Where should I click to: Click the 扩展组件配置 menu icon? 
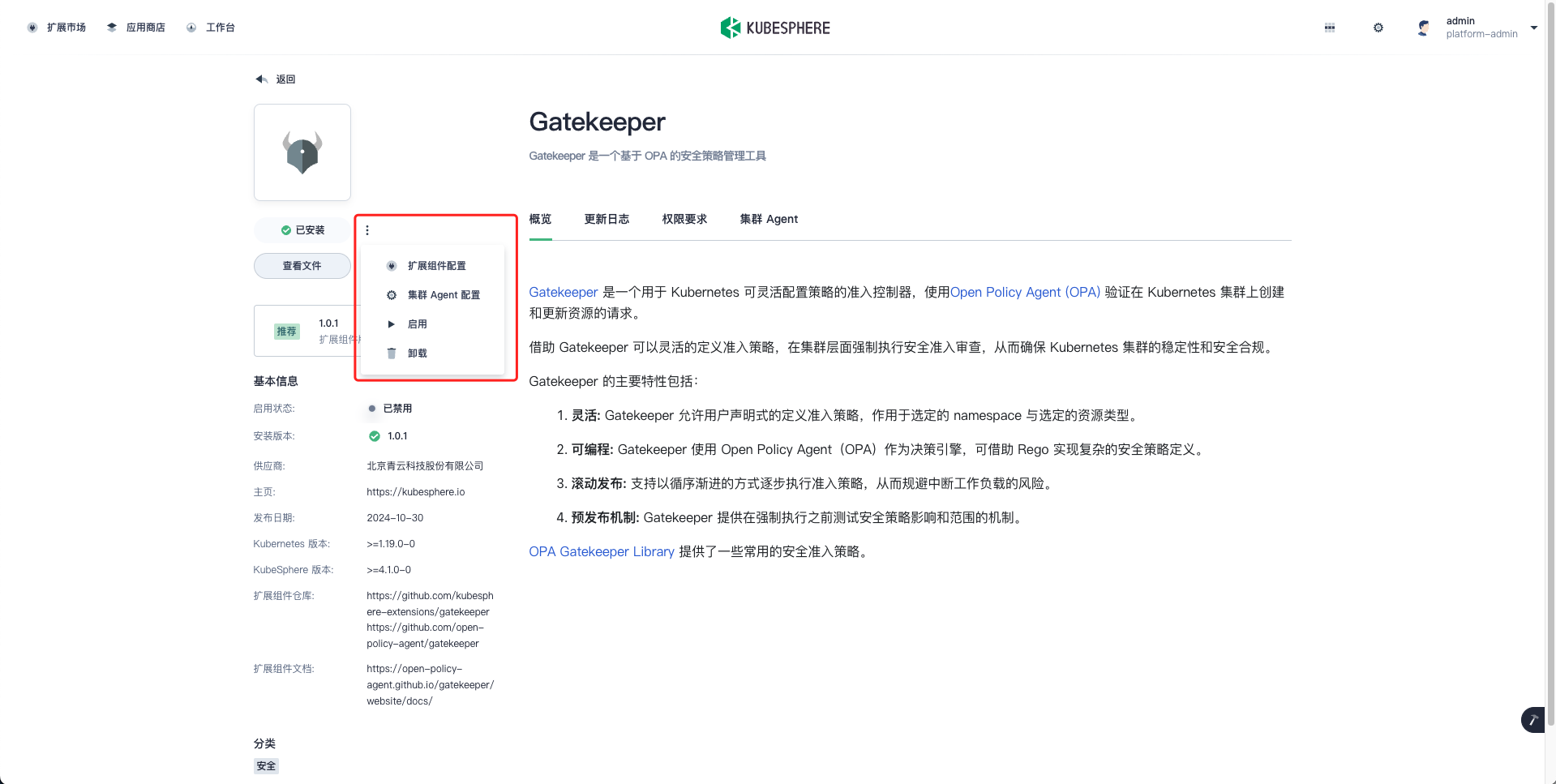(x=392, y=266)
